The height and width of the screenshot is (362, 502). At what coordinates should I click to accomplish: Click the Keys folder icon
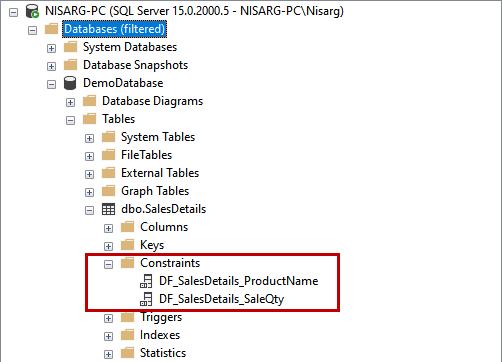pos(127,245)
